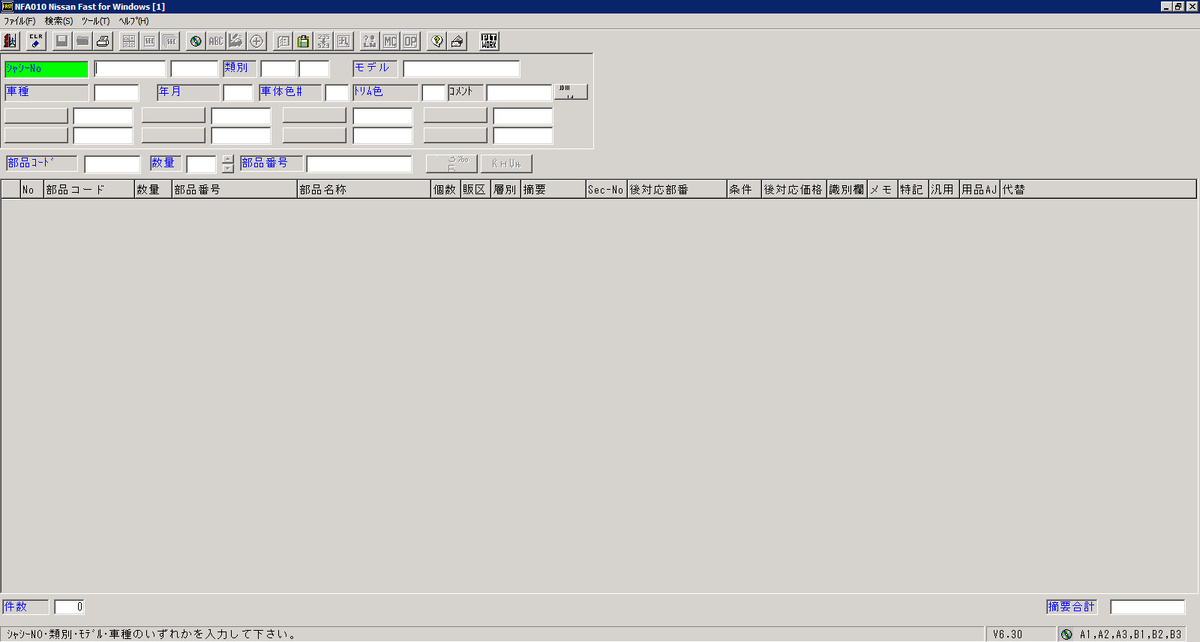Decrease 数量 with the down spinner arrow

[228, 168]
